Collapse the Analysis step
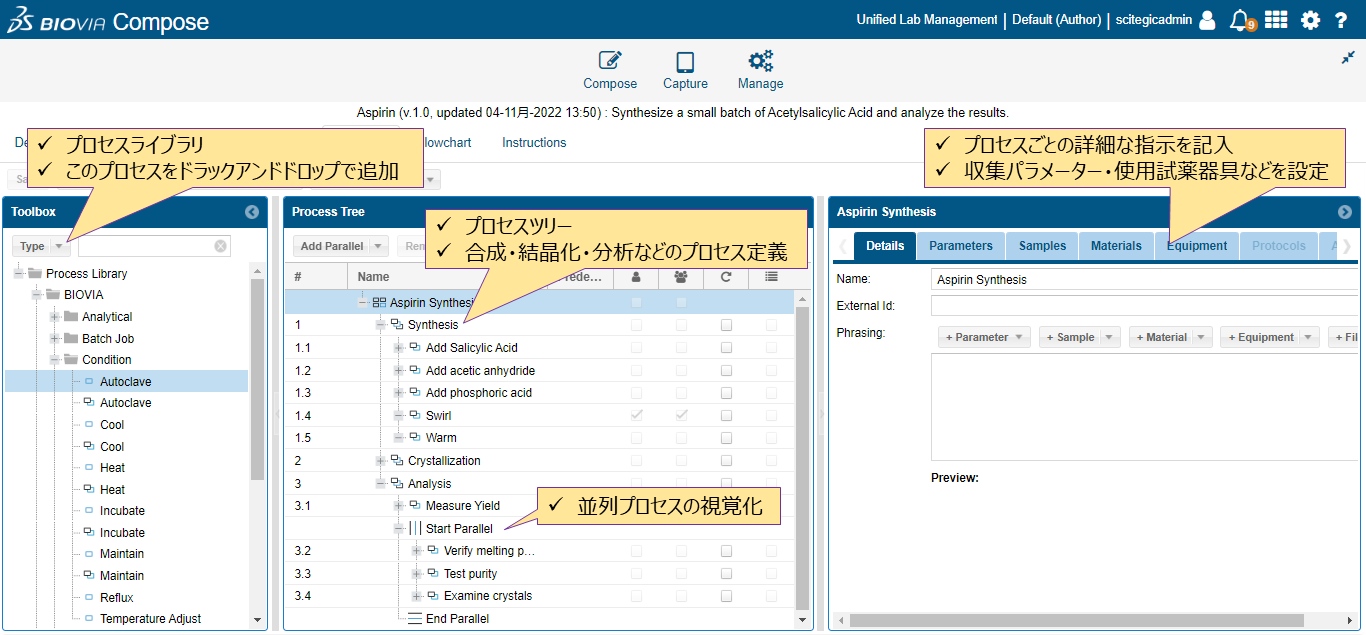 click(x=380, y=484)
